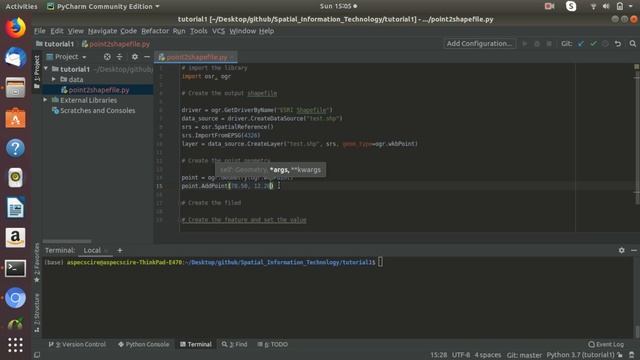Click the Debug toolbar icon
Screen dimensions: 640x360
point(537,44)
